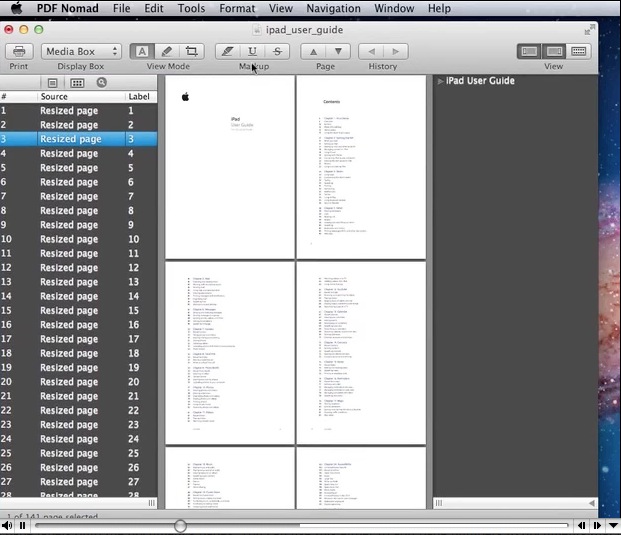This screenshot has width=621, height=535.
Task: Apply underline markup
Action: 252,51
